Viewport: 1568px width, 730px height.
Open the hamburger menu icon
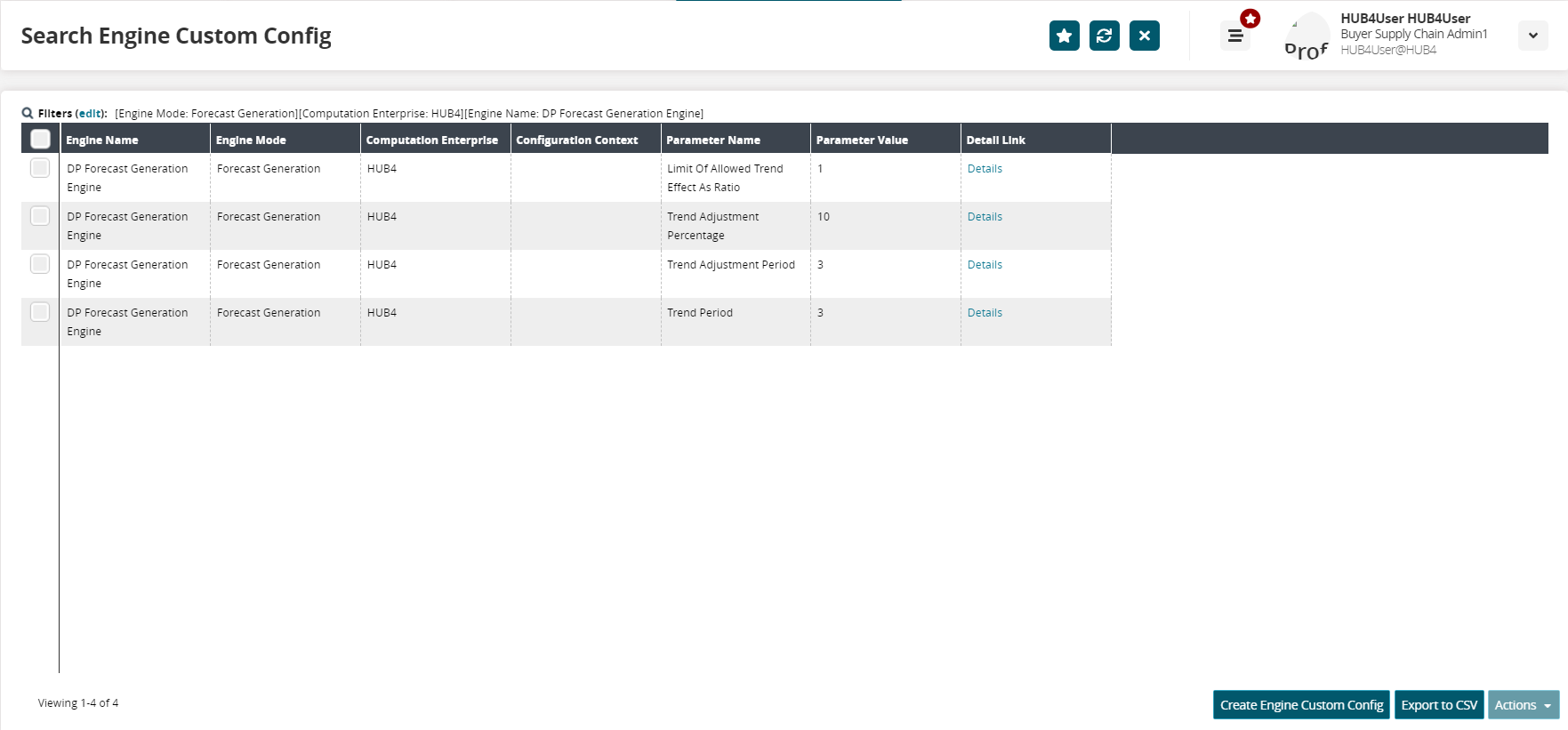(x=1234, y=36)
